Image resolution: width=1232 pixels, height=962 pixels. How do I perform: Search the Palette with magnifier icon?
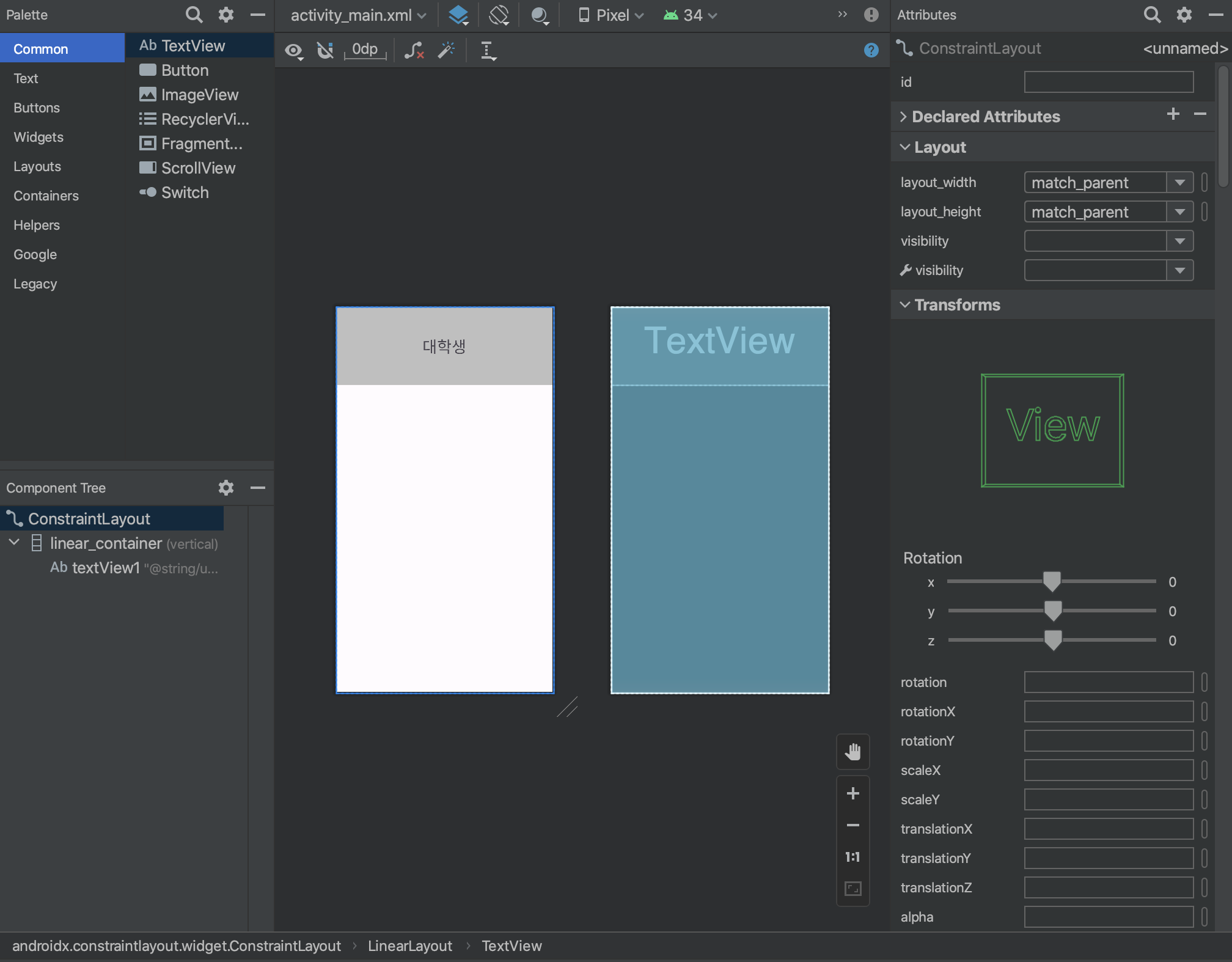click(x=194, y=15)
